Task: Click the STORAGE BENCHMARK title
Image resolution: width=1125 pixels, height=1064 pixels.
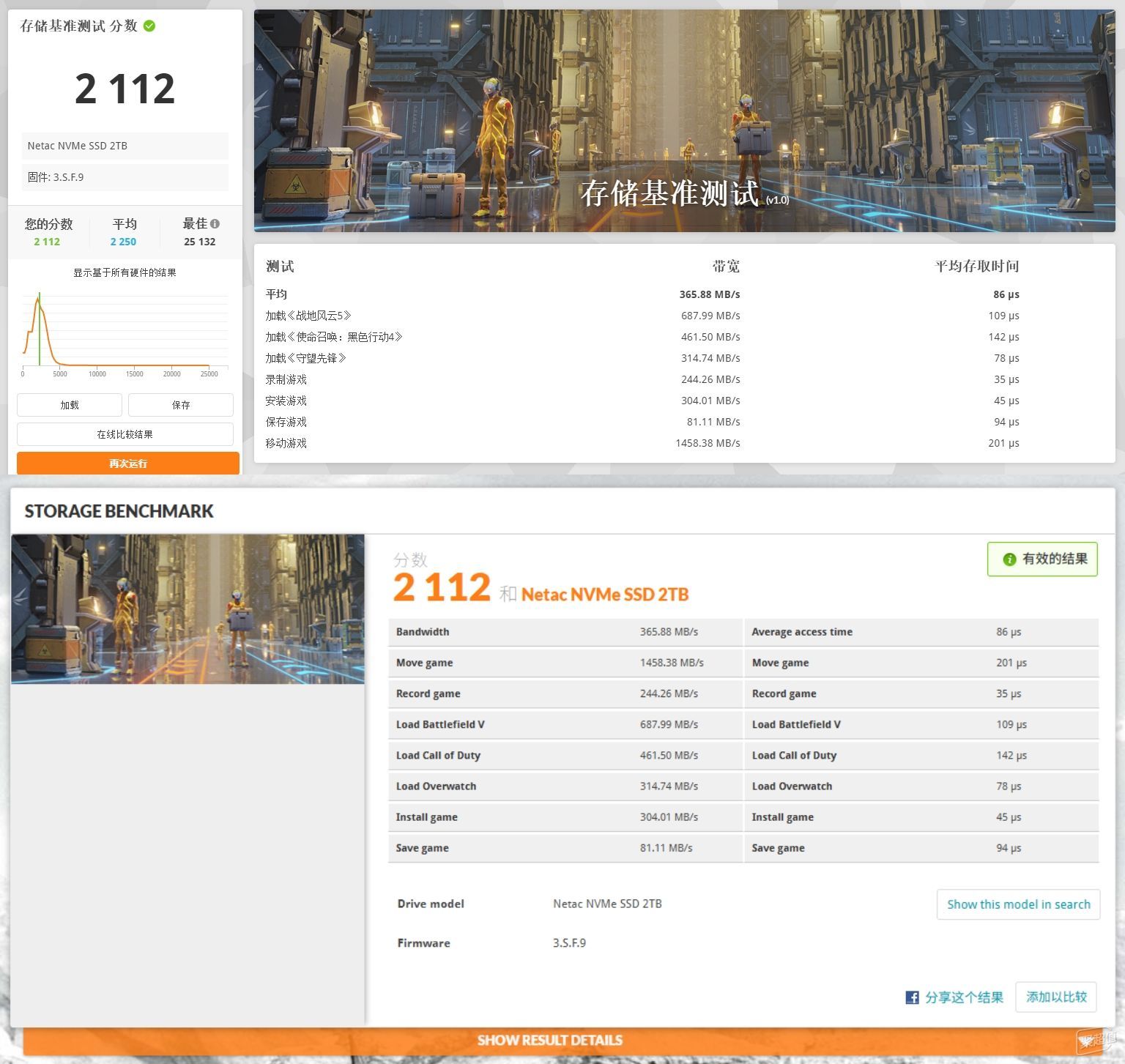Action: 119,511
